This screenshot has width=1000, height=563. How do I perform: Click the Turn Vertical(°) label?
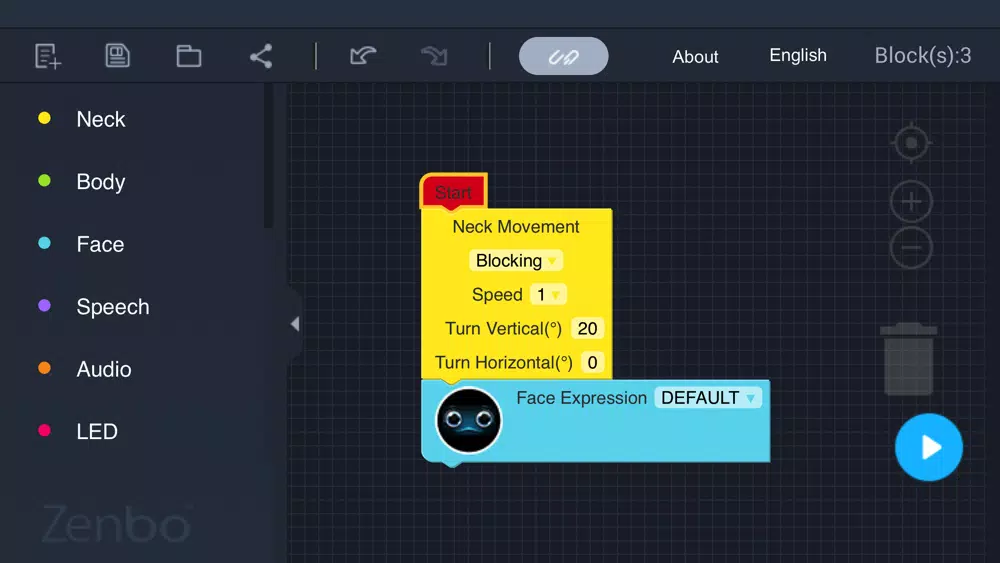[x=503, y=328]
